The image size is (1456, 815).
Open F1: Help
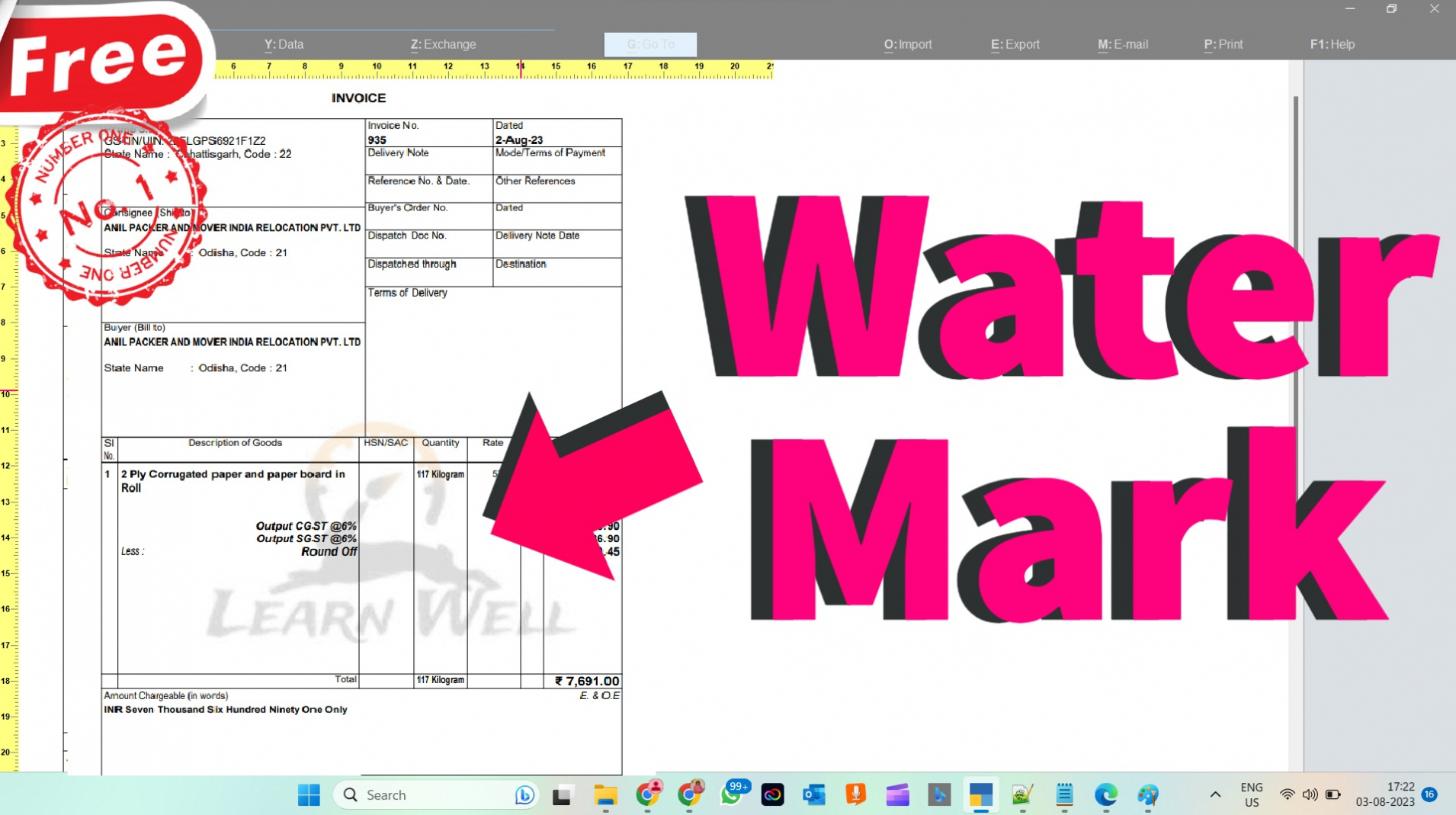1332,44
